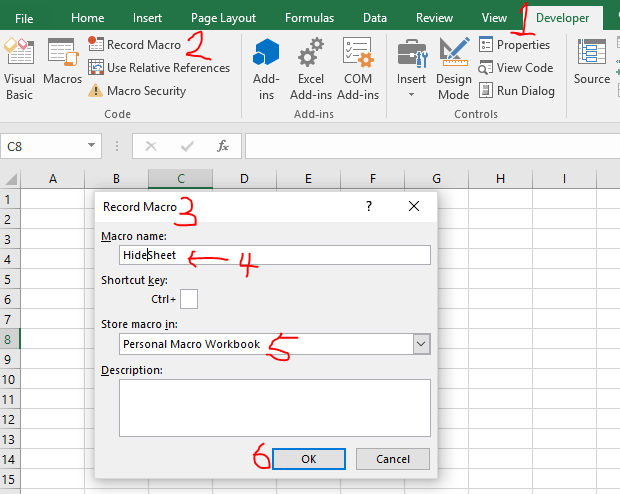The height and width of the screenshot is (494, 620).
Task: Click into the formula bar
Action: click(432, 146)
